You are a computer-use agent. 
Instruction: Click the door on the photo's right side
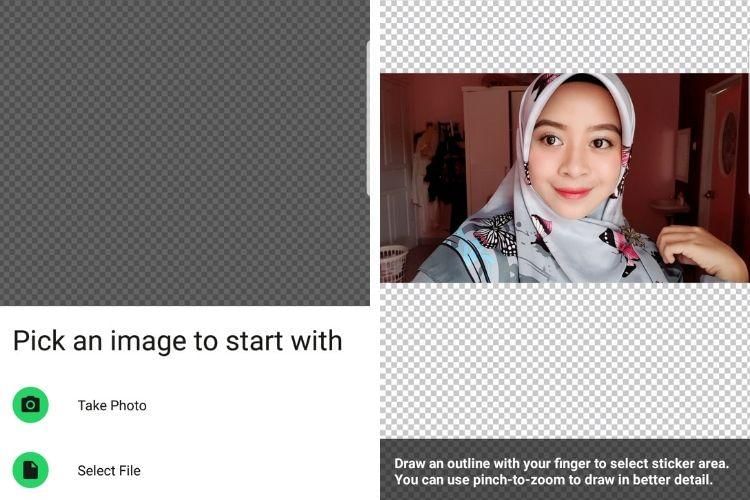(x=723, y=150)
